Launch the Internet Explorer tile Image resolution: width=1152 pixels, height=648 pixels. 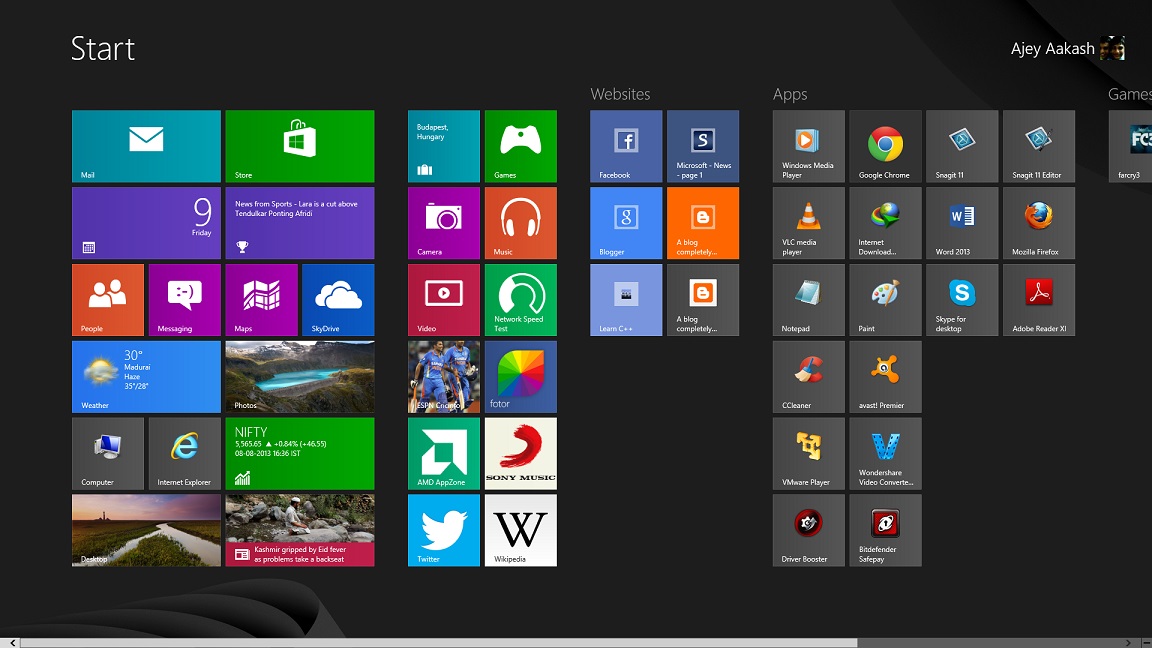184,453
